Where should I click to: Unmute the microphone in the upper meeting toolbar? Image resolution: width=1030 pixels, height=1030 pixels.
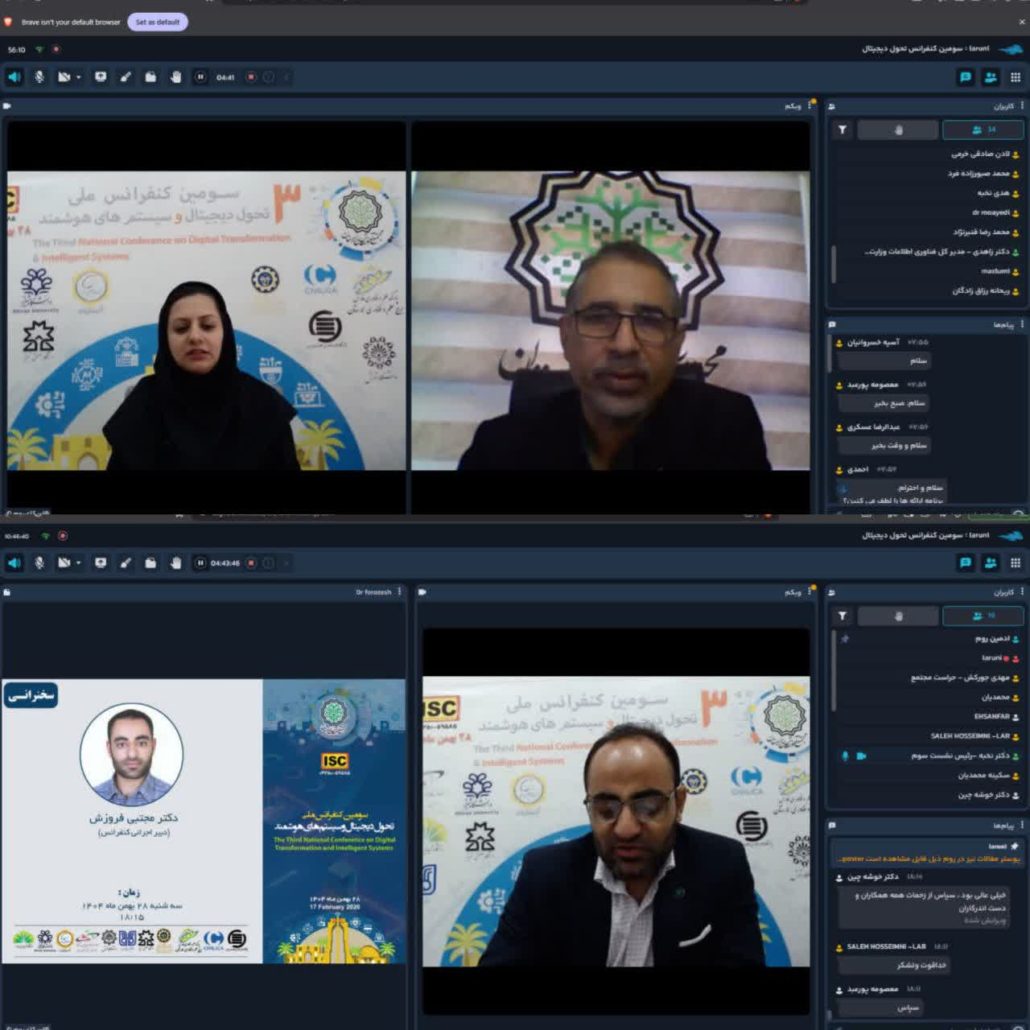click(40, 77)
